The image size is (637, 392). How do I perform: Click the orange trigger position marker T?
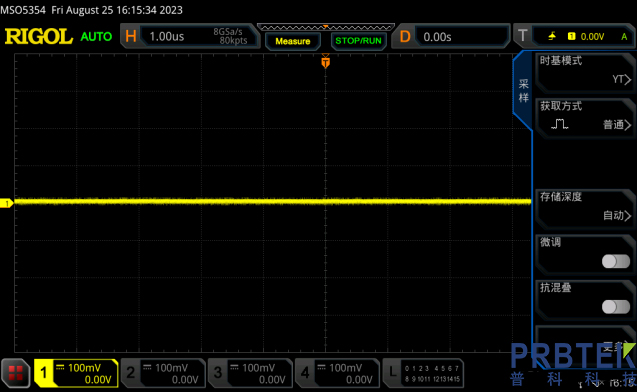325,62
